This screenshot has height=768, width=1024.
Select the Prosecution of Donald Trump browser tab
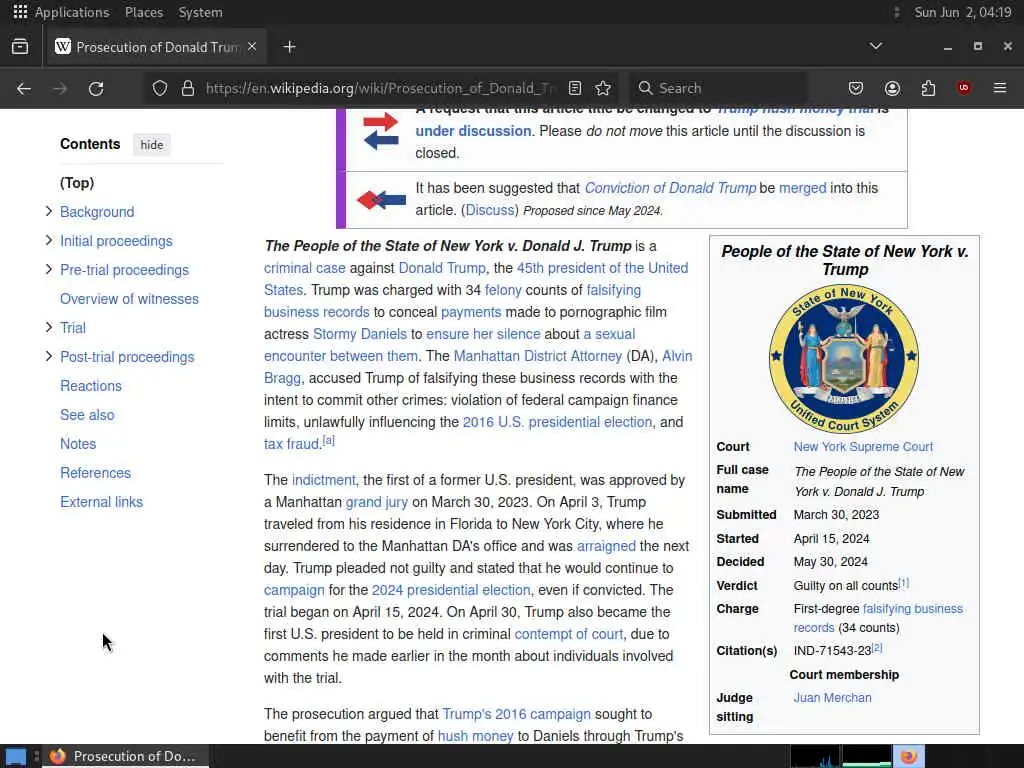pyautogui.click(x=157, y=46)
